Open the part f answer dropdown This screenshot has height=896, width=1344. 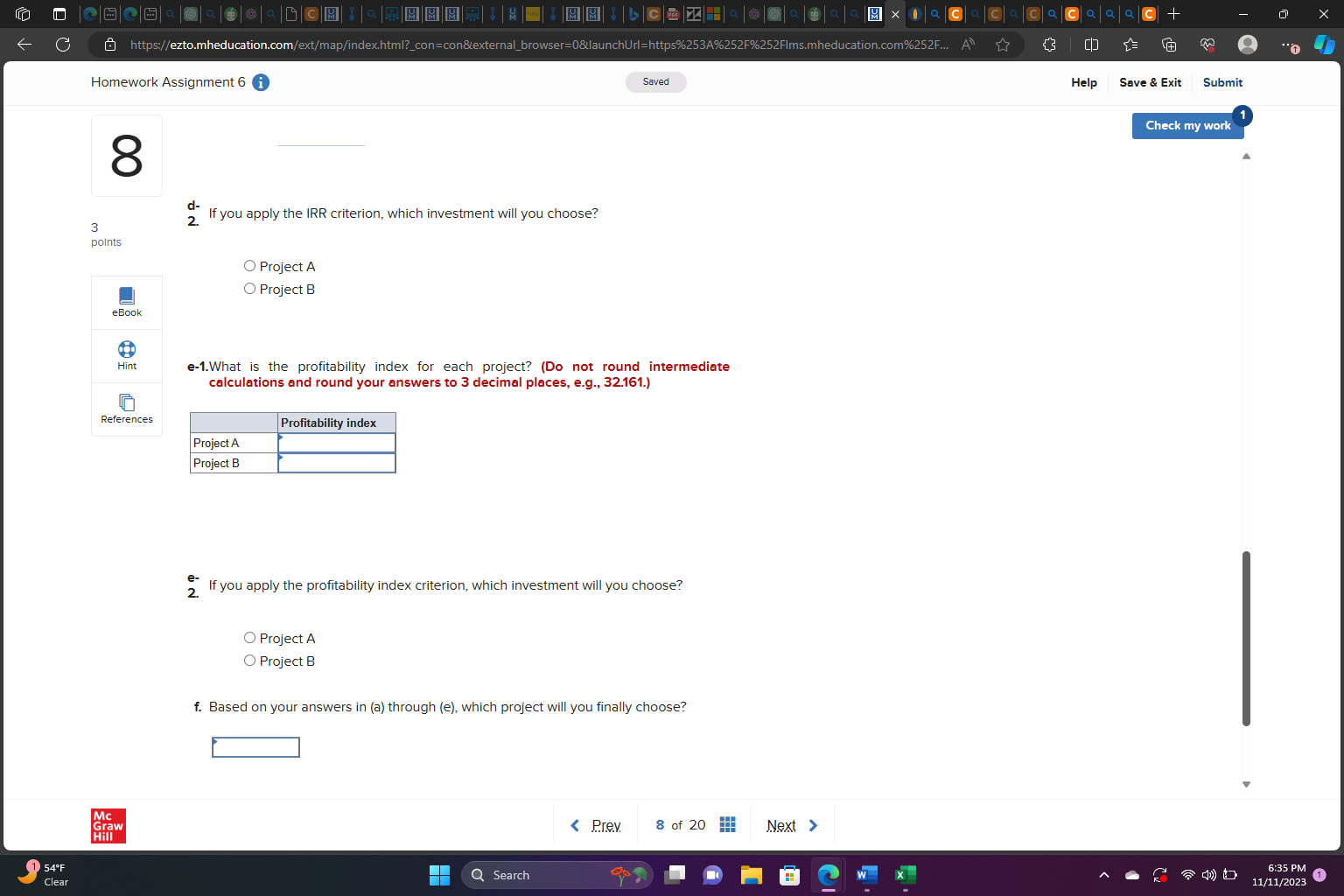pyautogui.click(x=255, y=747)
